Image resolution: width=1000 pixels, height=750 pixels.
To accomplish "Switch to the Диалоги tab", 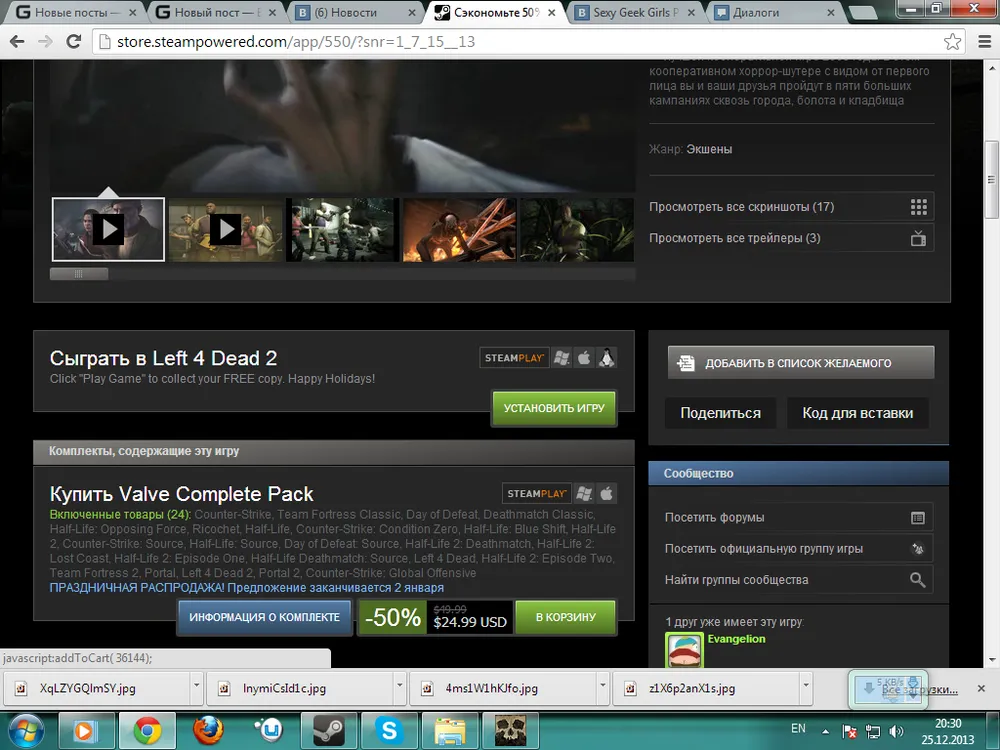I will pyautogui.click(x=773, y=12).
